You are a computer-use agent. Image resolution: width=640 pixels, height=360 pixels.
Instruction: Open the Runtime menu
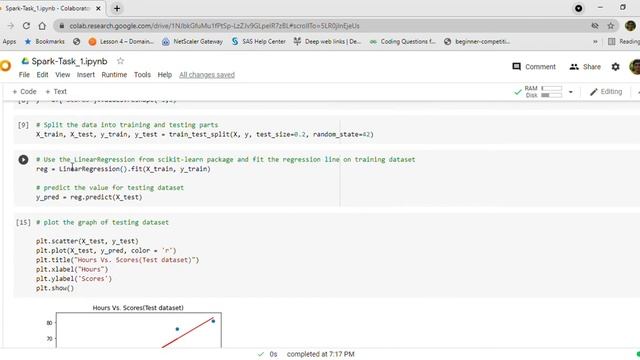pos(114,75)
